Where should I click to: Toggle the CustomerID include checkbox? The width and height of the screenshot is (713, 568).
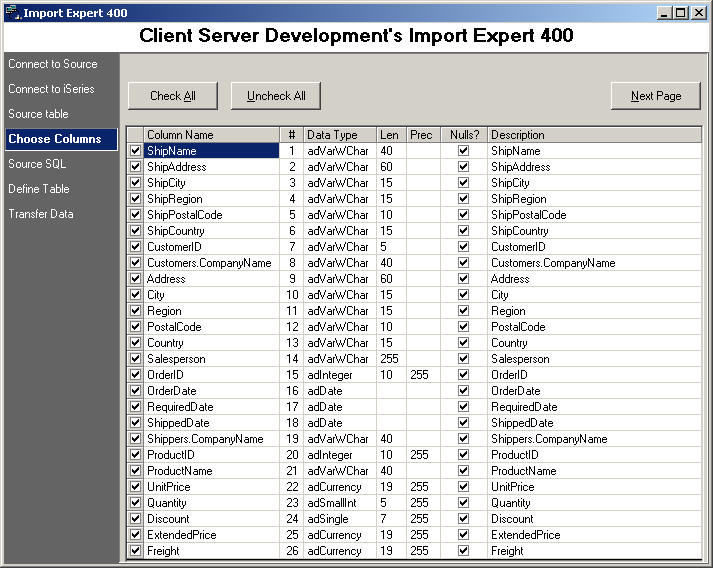136,246
